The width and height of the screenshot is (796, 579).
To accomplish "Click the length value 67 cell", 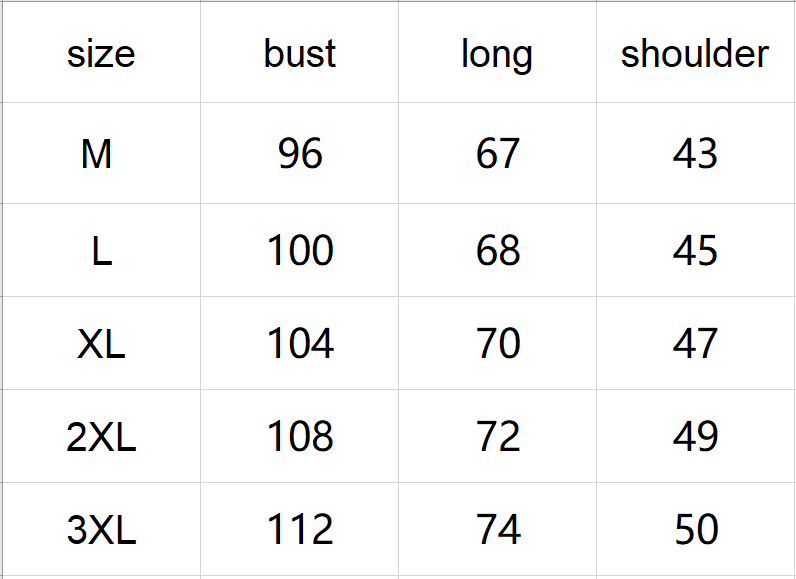I will [x=498, y=154].
